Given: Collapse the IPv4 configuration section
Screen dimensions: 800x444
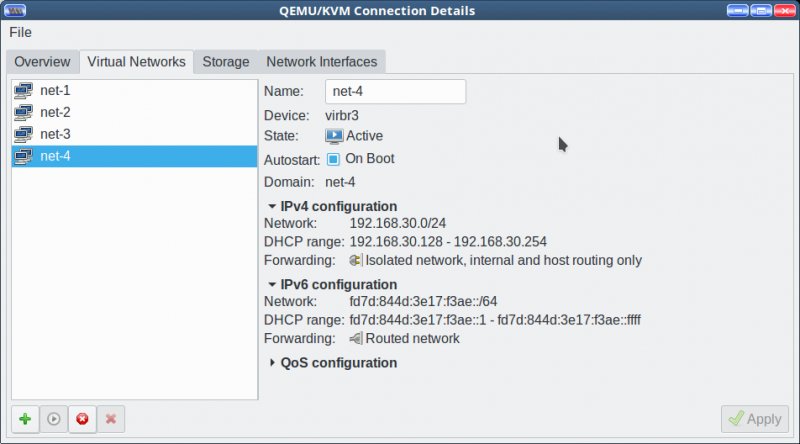Looking at the screenshot, I should point(272,206).
